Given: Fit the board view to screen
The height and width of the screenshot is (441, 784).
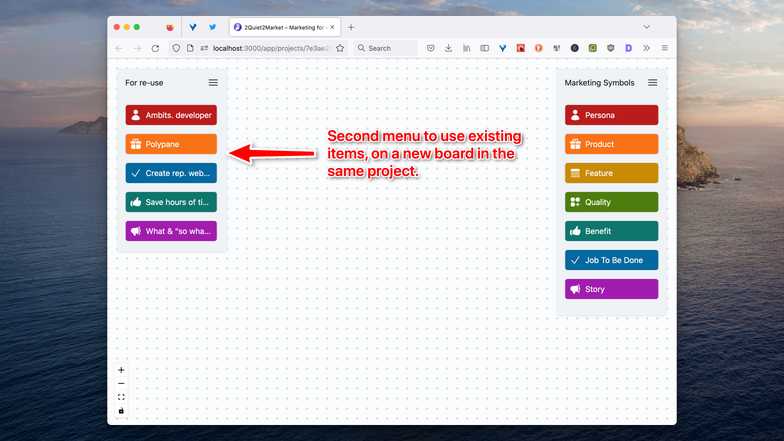Looking at the screenshot, I should coord(121,397).
